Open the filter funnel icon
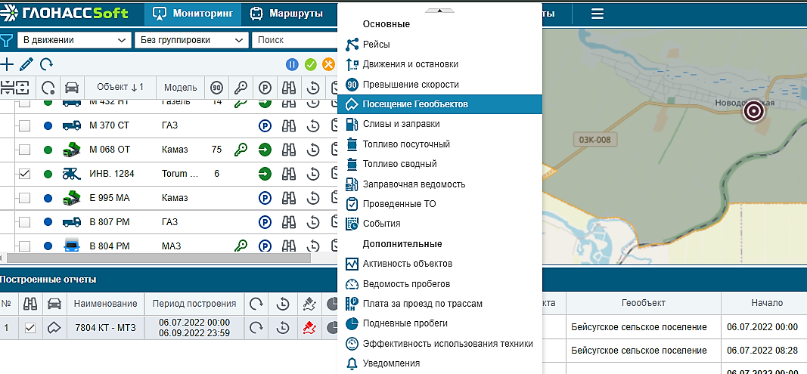 pyautogui.click(x=6, y=40)
